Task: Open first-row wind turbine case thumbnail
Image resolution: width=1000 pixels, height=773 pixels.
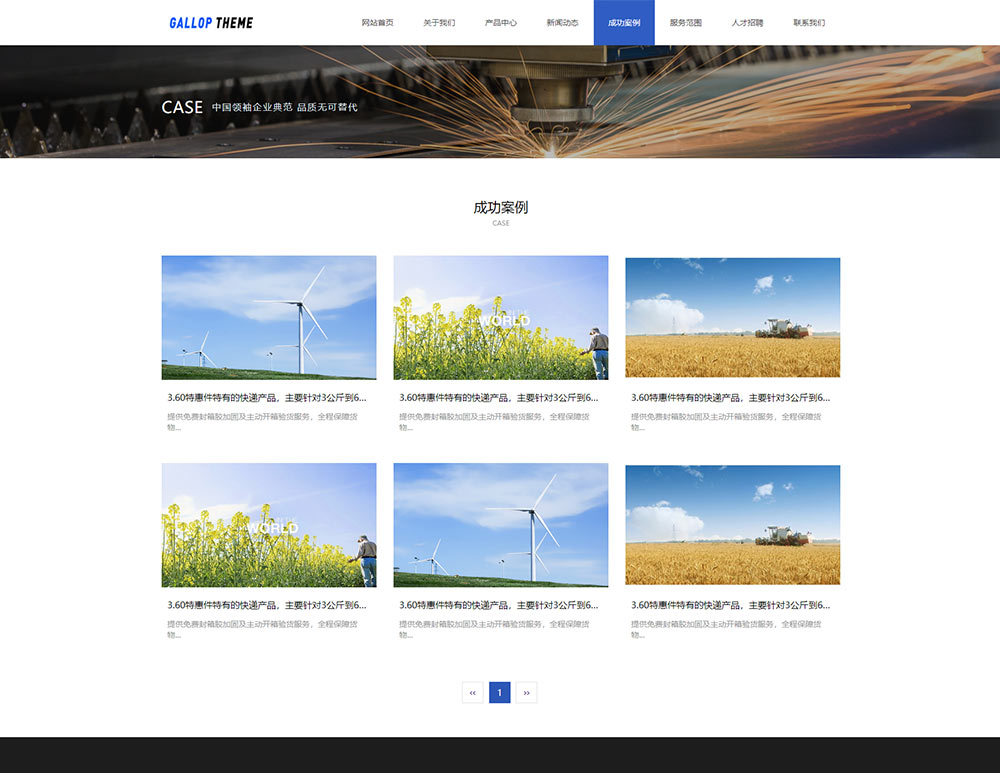Action: [269, 318]
